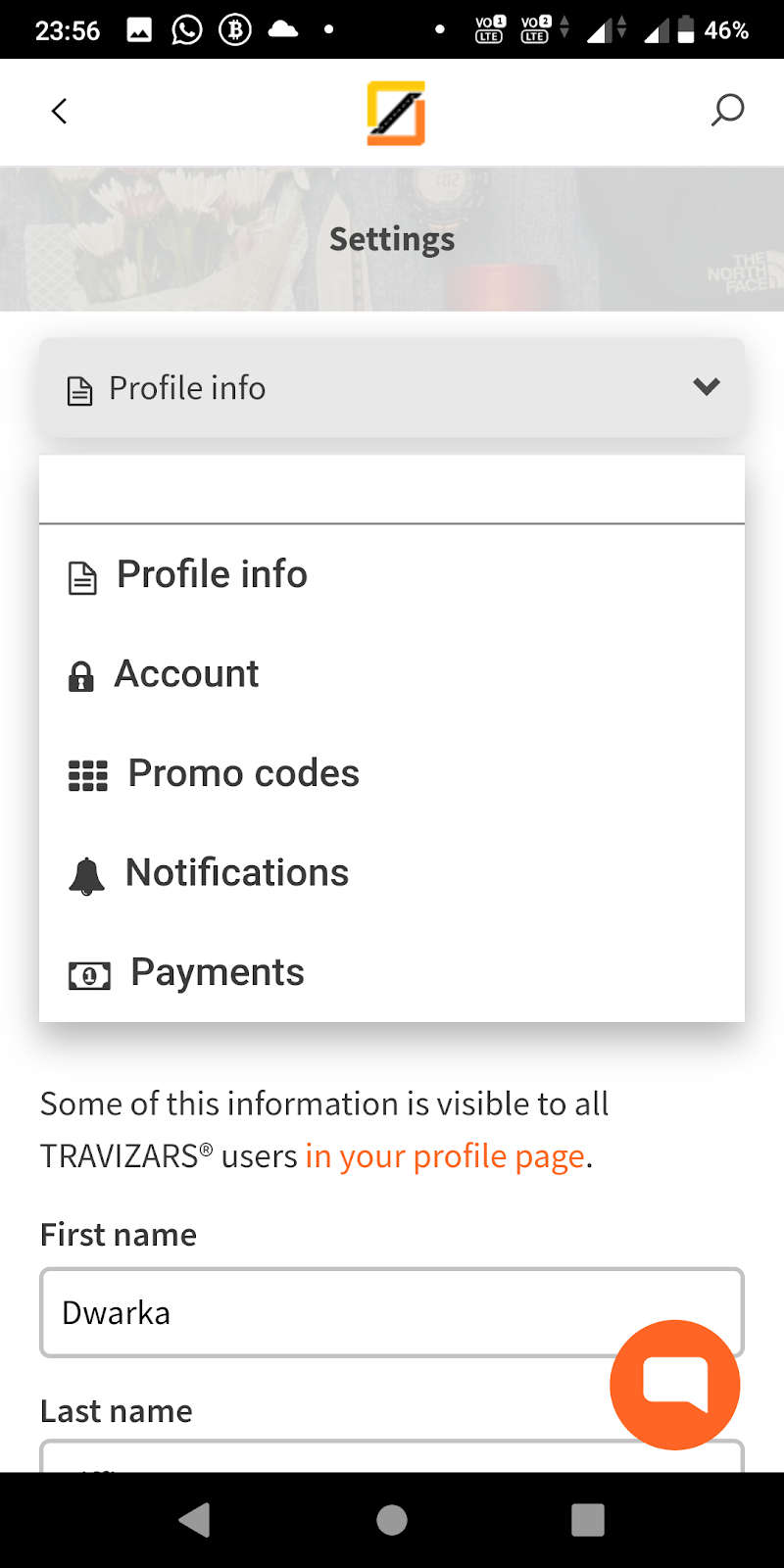Tap the bell icon beside Notifications

tap(86, 875)
